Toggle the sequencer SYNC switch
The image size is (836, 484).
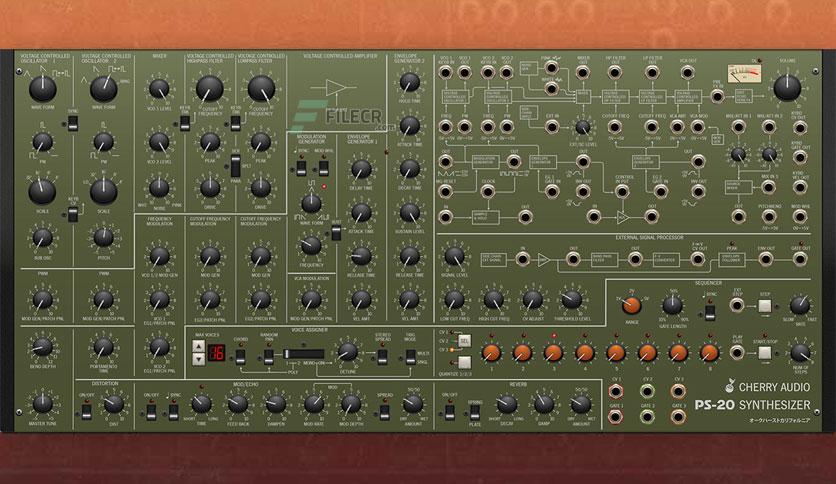tap(710, 312)
